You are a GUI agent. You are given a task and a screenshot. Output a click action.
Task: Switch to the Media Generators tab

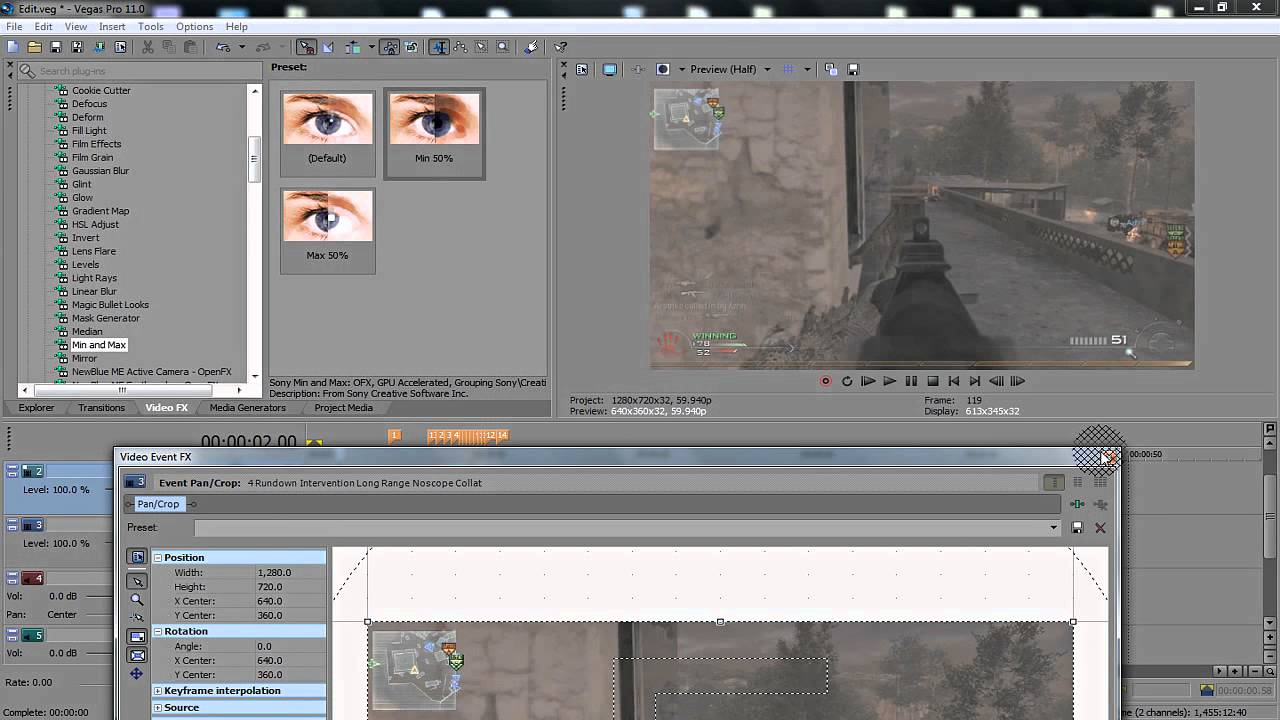coord(247,408)
